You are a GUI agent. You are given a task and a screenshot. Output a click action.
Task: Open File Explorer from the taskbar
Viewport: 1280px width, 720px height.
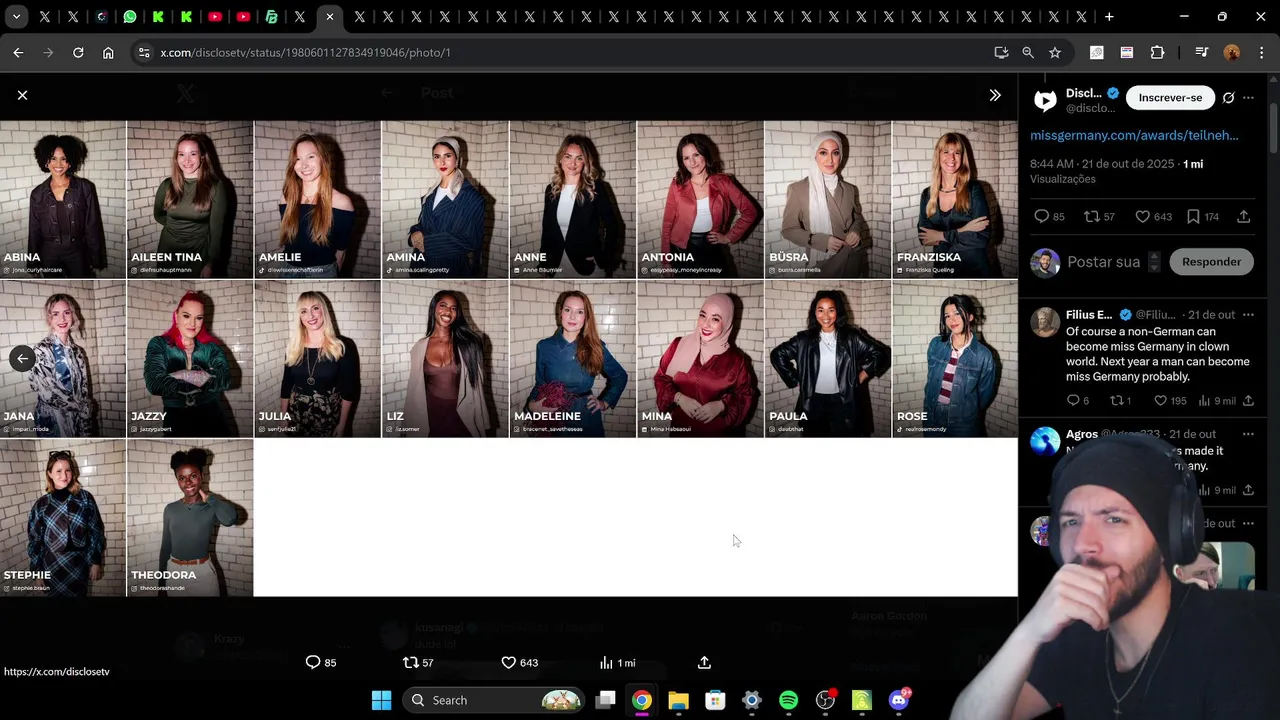click(678, 700)
